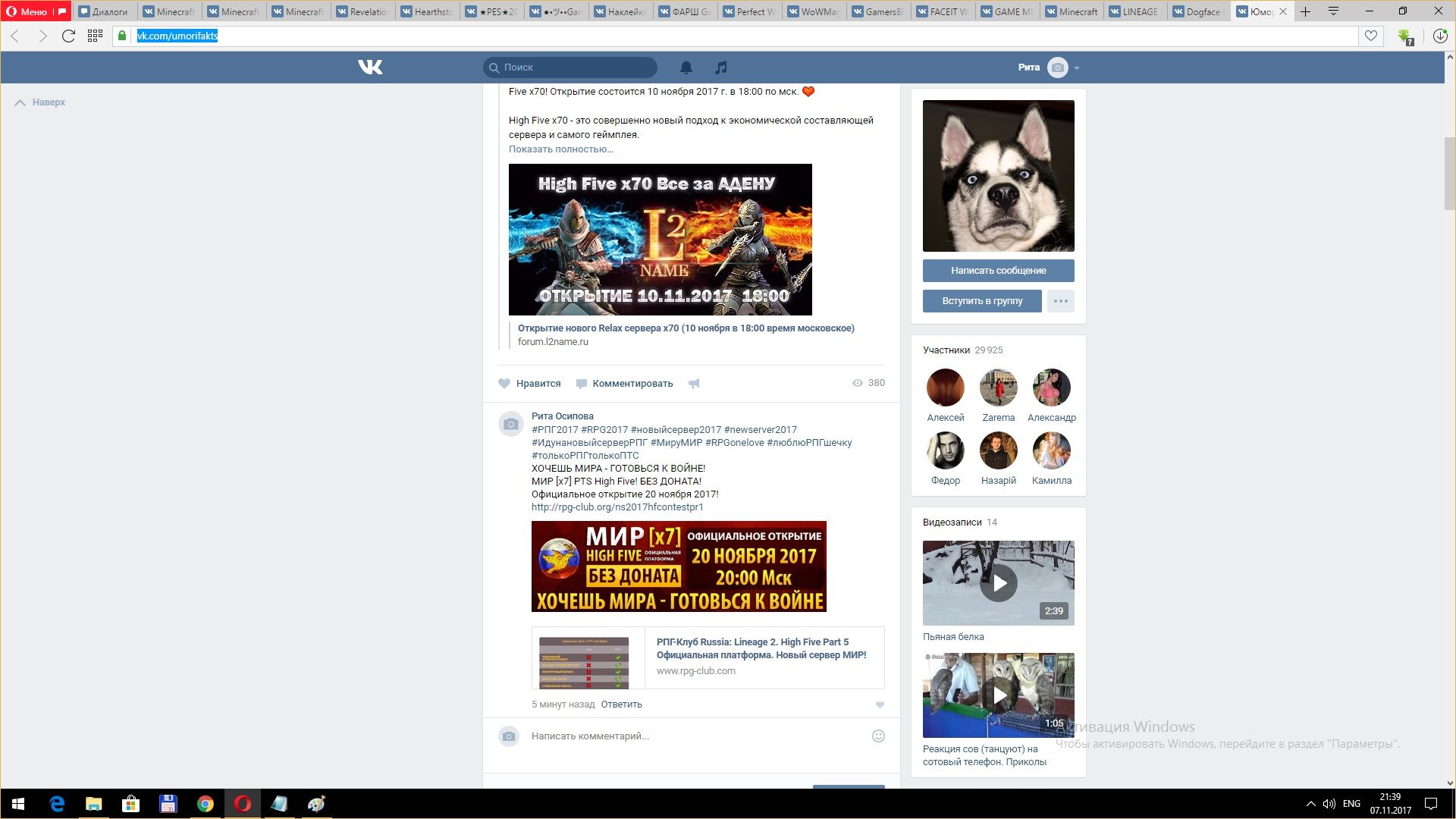The width and height of the screenshot is (1456, 819).
Task: Open Opera speed dial grid icon
Action: pyautogui.click(x=95, y=36)
